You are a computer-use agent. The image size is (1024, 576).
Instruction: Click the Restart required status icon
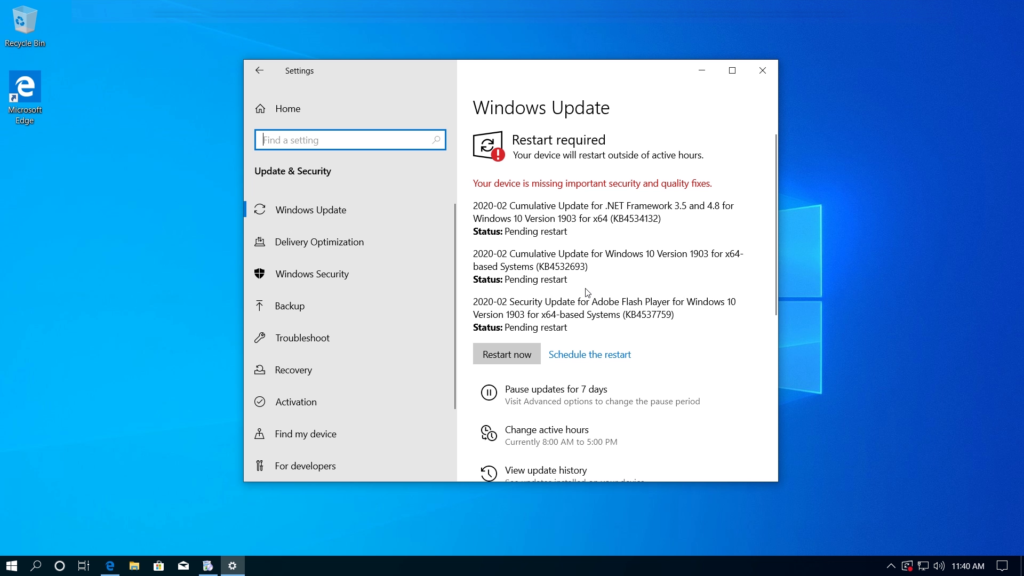point(488,146)
